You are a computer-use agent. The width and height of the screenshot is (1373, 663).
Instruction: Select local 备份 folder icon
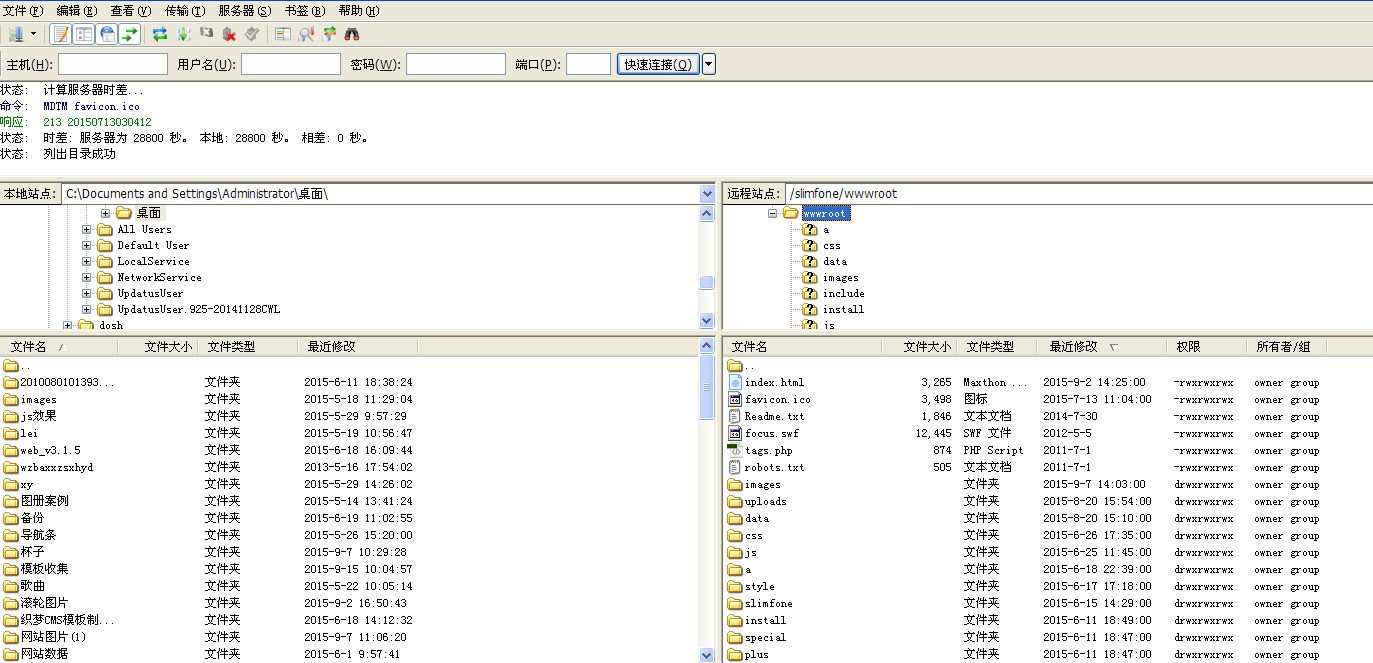[x=11, y=518]
